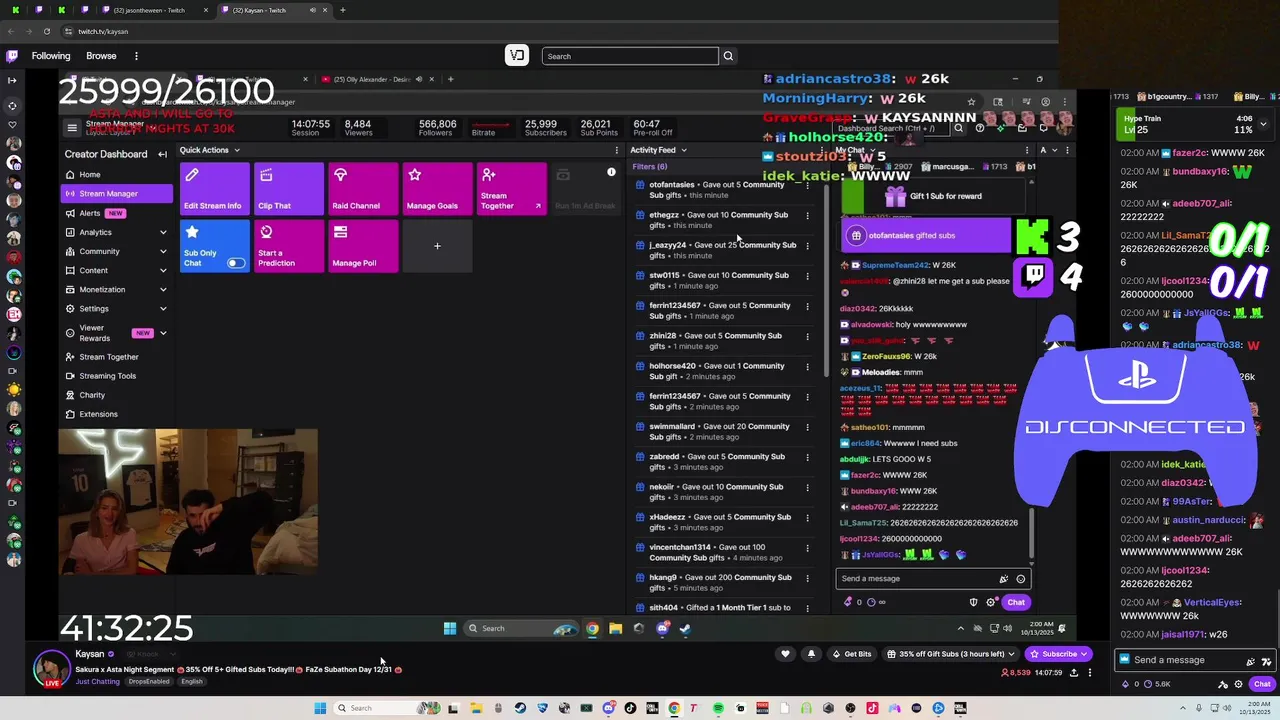The image size is (1280, 720).
Task: Open options for hkang9 activity entry
Action: coord(807,578)
